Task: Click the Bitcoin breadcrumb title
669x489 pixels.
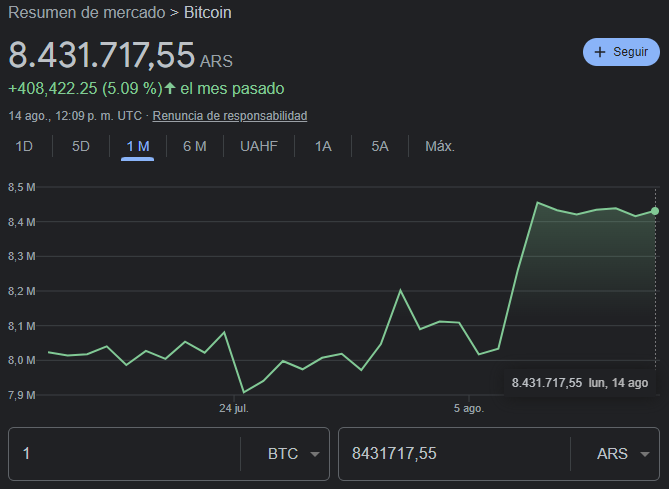Action: tap(208, 12)
